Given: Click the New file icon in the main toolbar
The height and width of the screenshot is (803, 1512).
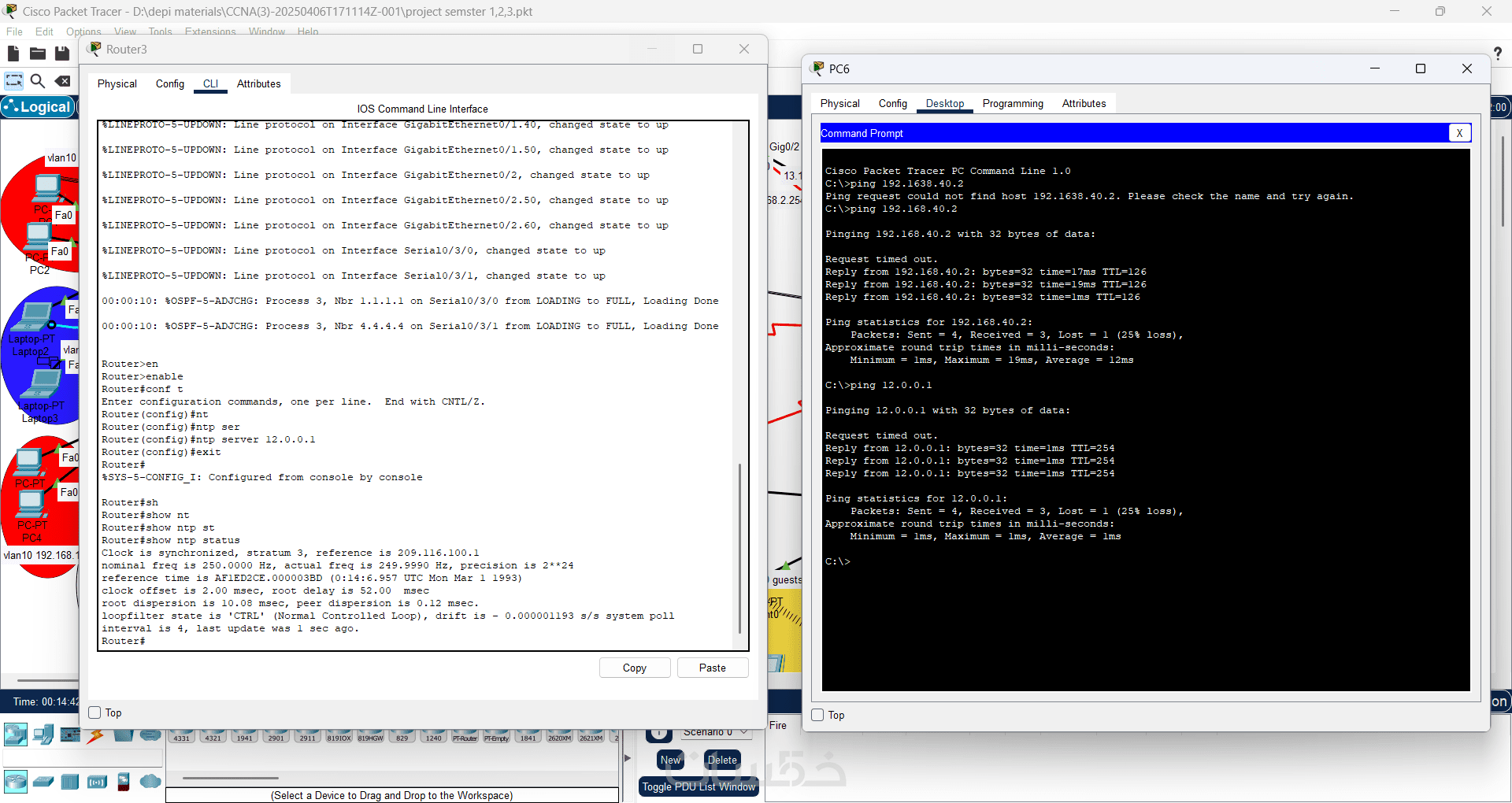Looking at the screenshot, I should (13, 54).
